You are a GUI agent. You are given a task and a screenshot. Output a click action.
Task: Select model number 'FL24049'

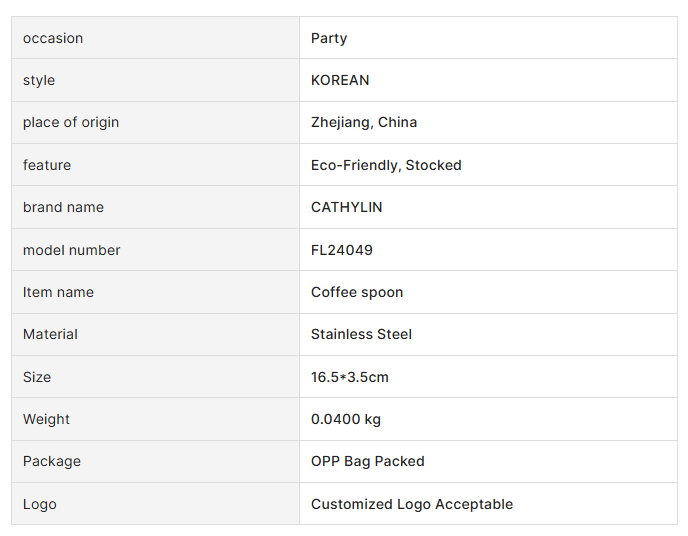342,250
